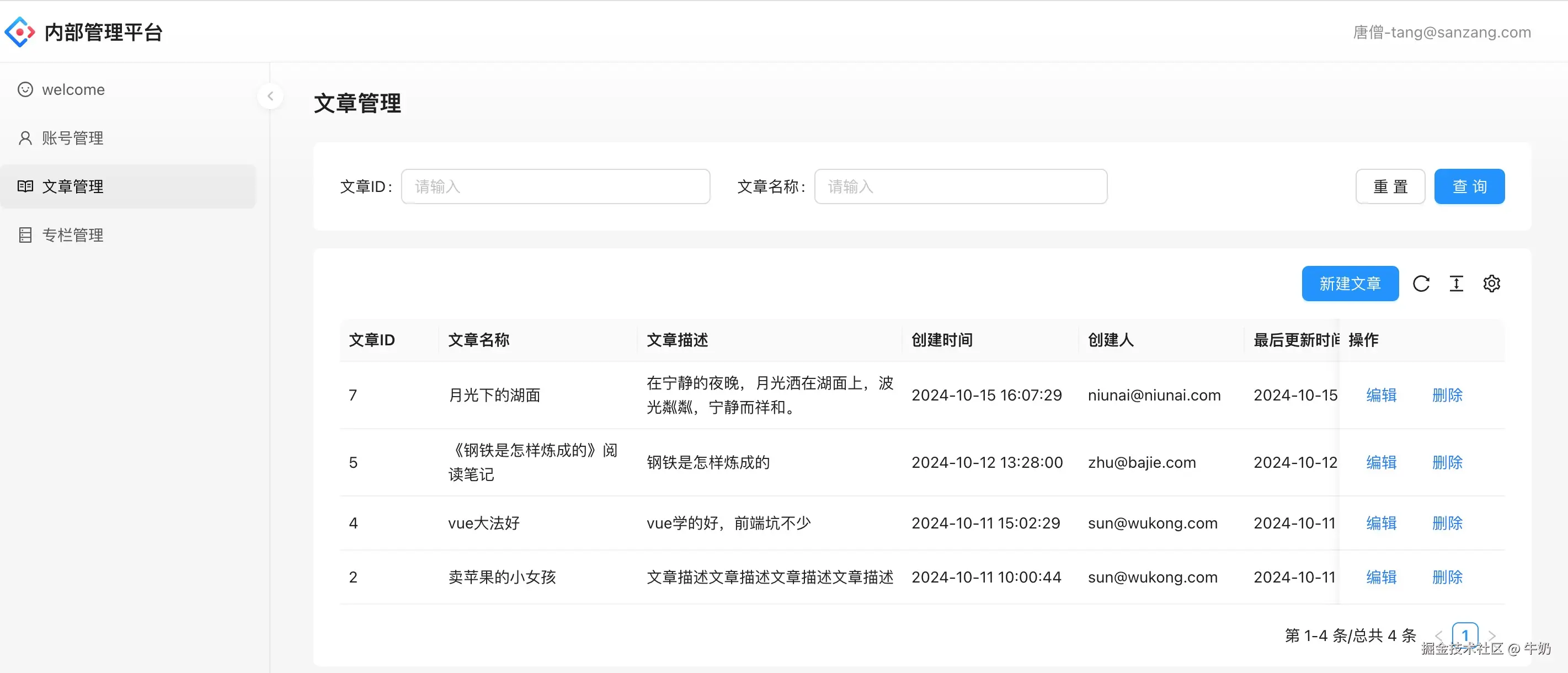The height and width of the screenshot is (673, 1568).
Task: Click the user icon beside 账号管理
Action: (25, 137)
